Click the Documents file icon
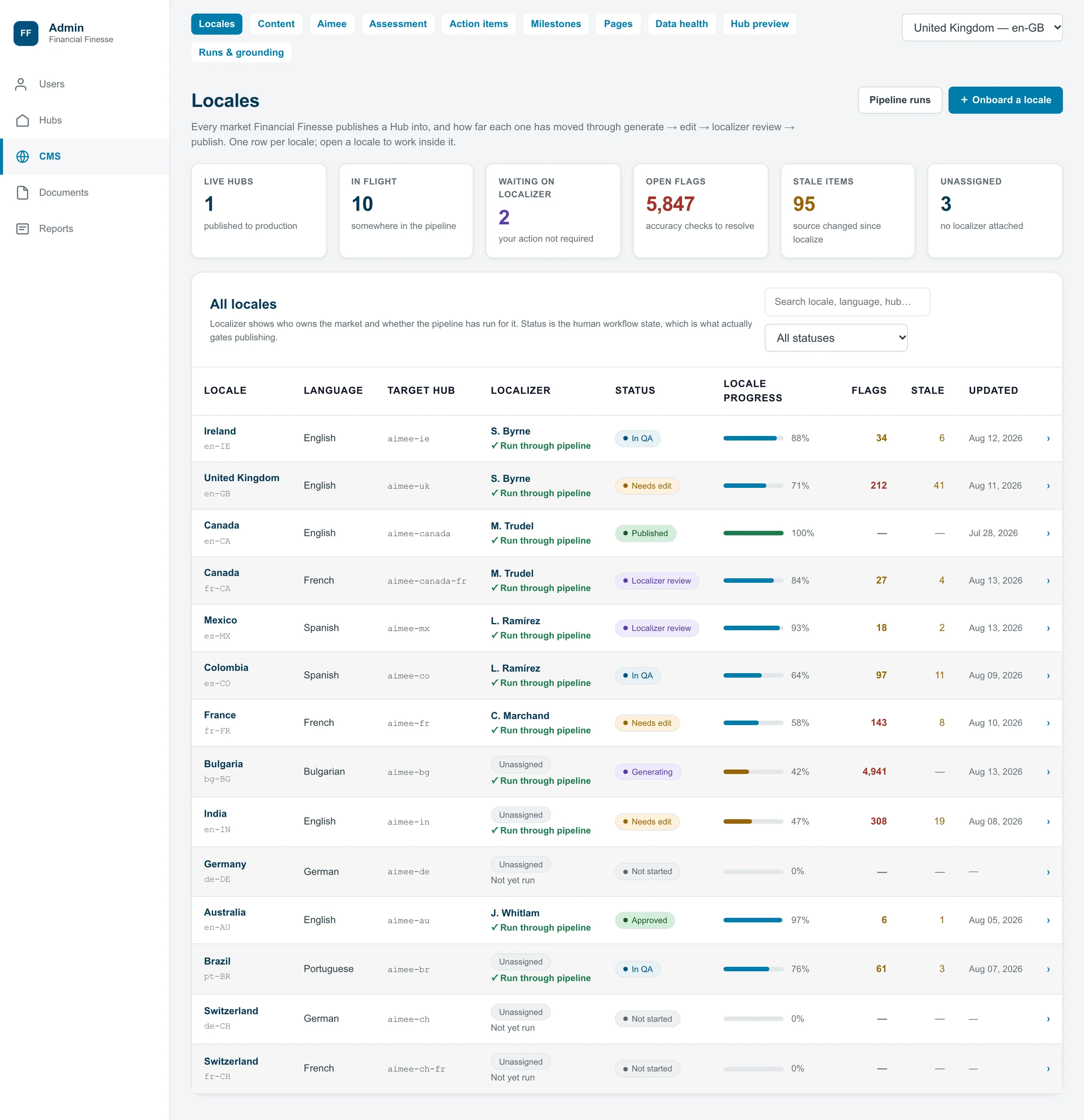 point(22,192)
